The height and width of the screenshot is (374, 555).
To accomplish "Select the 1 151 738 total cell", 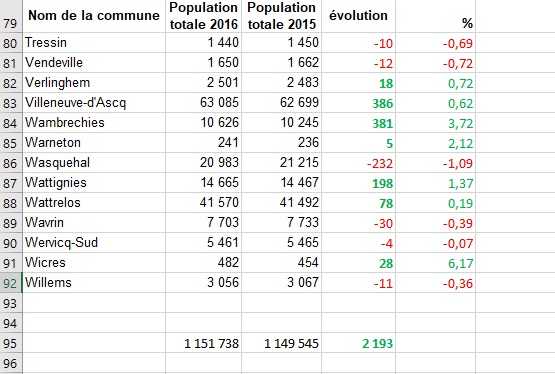I will 204,343.
